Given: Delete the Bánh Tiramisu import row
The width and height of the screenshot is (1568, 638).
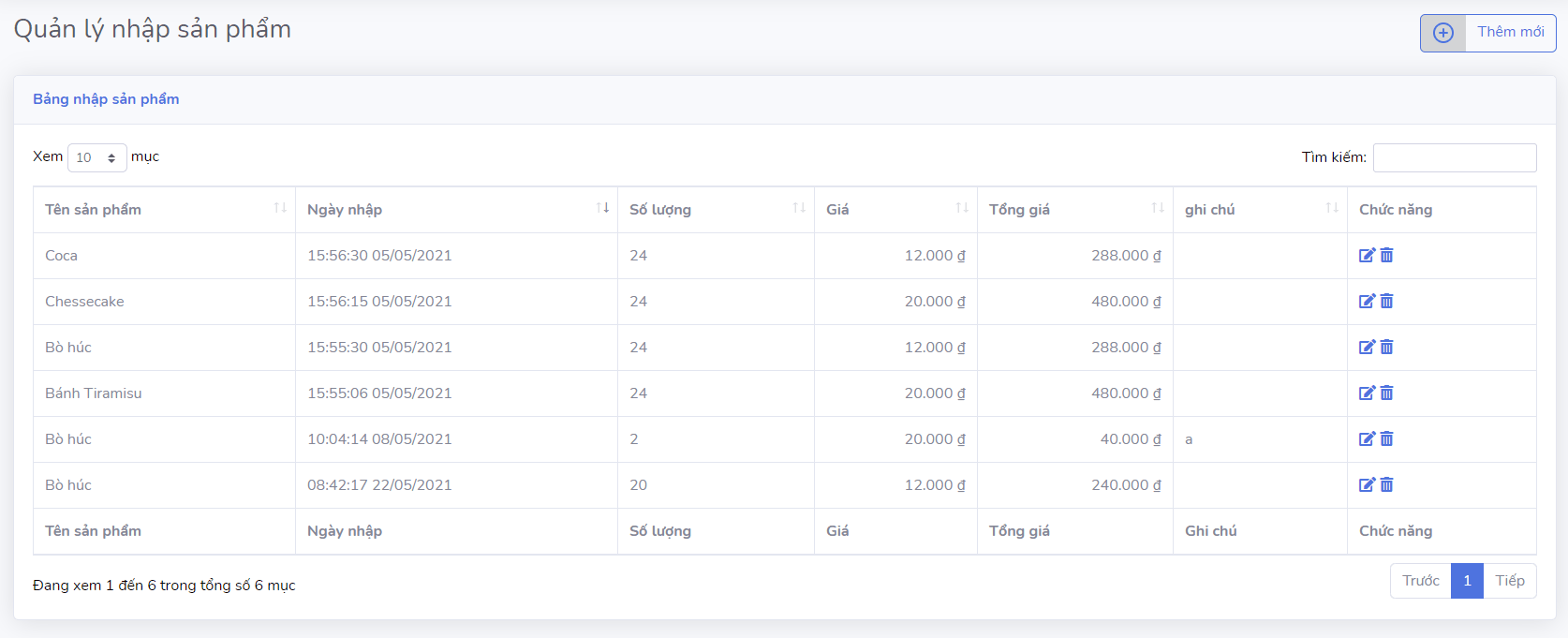Looking at the screenshot, I should [x=1386, y=393].
